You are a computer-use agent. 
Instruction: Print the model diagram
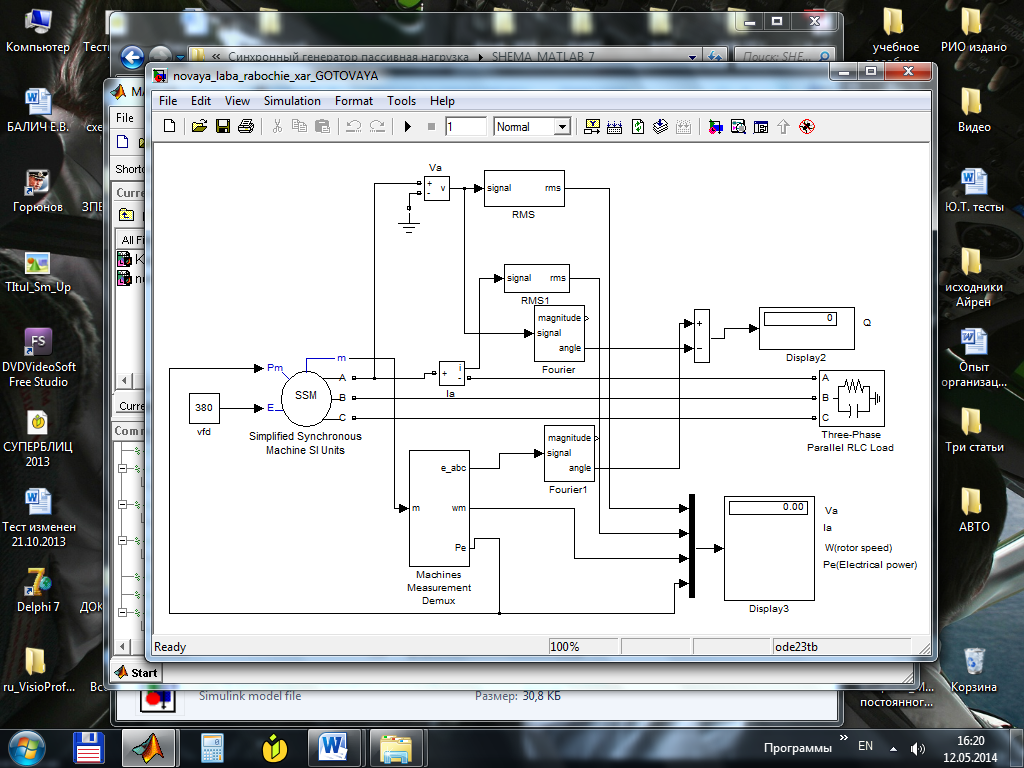[x=246, y=126]
